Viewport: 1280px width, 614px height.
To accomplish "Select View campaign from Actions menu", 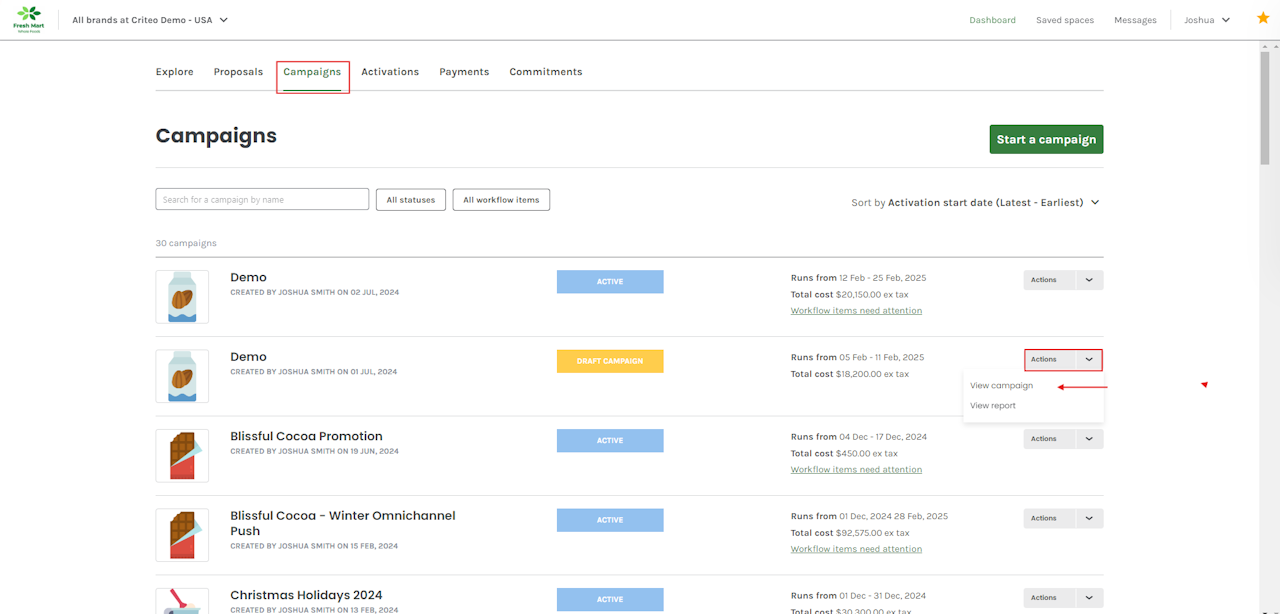I will [1001, 386].
